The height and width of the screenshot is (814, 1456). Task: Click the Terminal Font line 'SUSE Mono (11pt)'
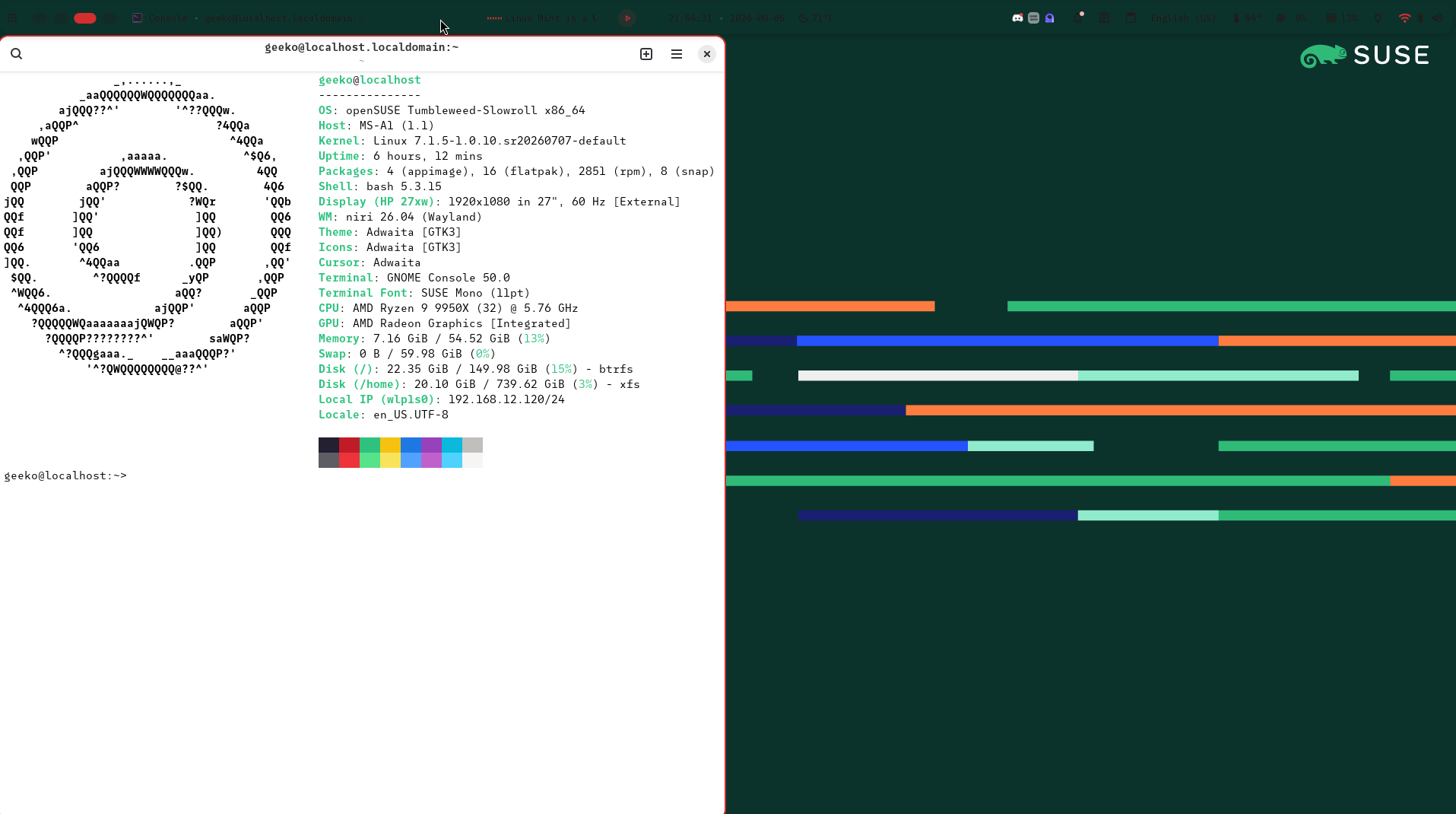[424, 293]
